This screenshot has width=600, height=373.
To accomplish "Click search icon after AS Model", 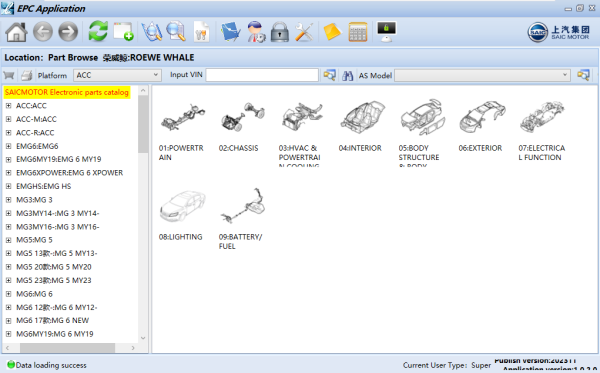I will click(x=583, y=75).
